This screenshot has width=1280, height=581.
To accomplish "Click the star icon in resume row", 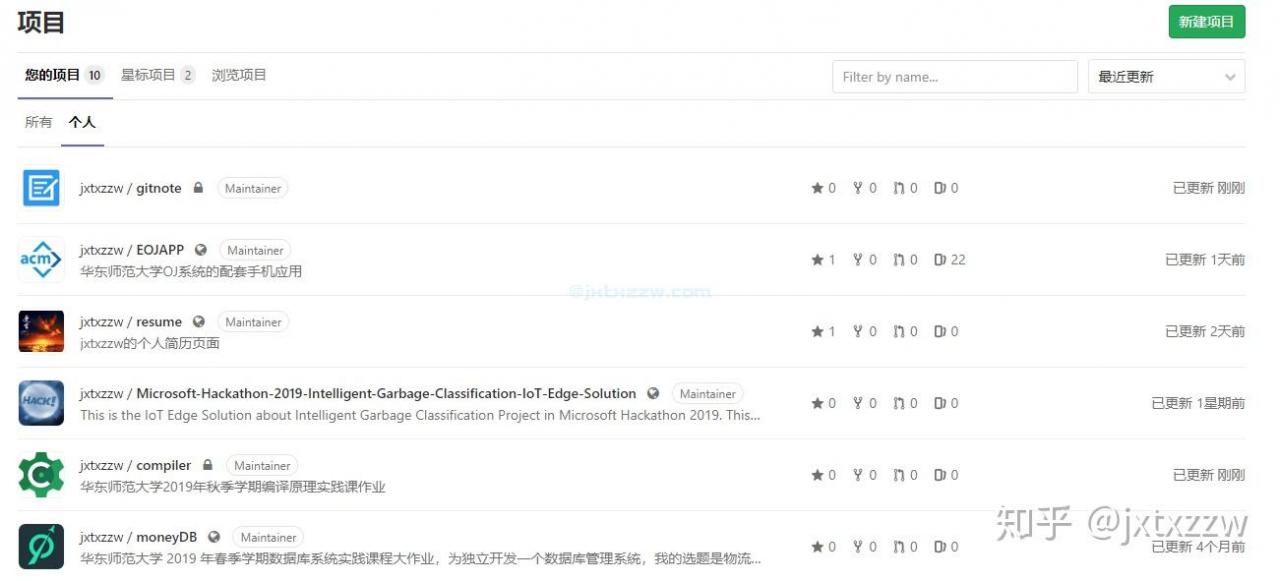I will 817,332.
